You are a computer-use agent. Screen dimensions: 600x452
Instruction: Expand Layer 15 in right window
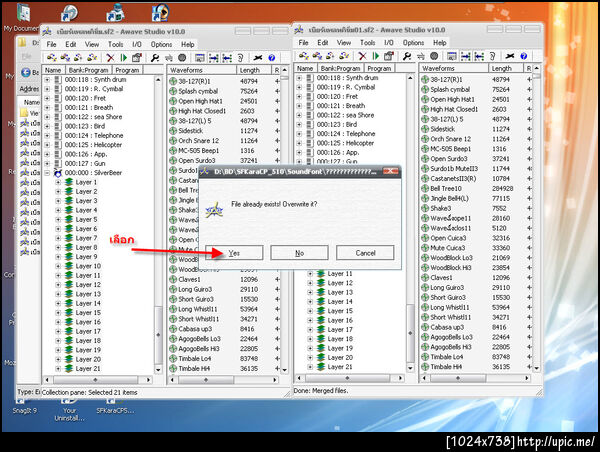coord(310,311)
